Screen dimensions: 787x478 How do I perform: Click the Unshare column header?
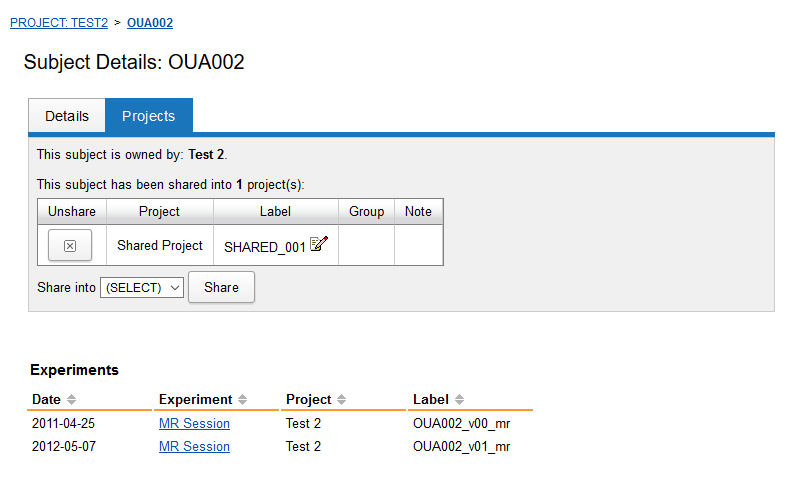pos(72,211)
